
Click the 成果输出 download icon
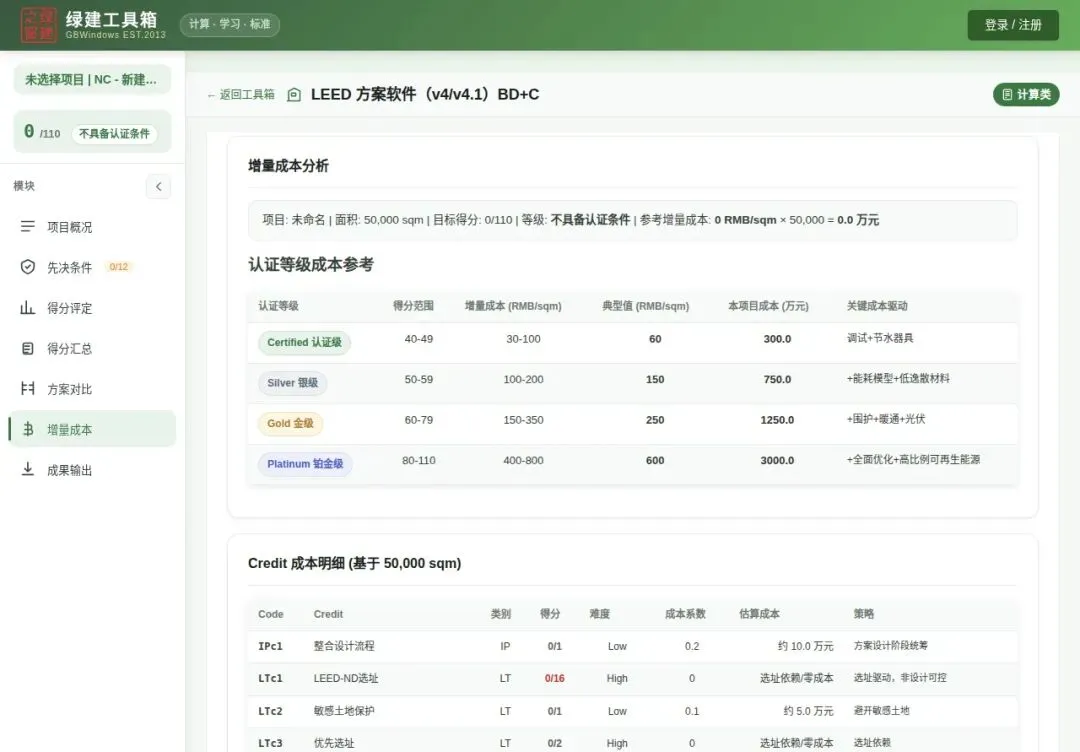[x=28, y=469]
